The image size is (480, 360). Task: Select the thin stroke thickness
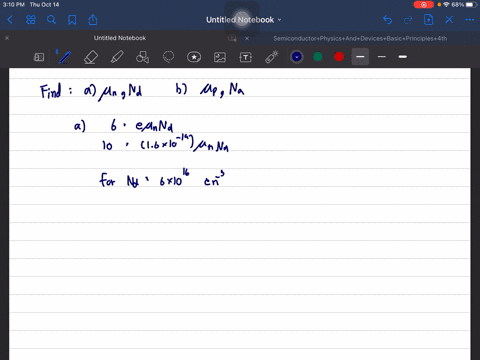(x=382, y=57)
